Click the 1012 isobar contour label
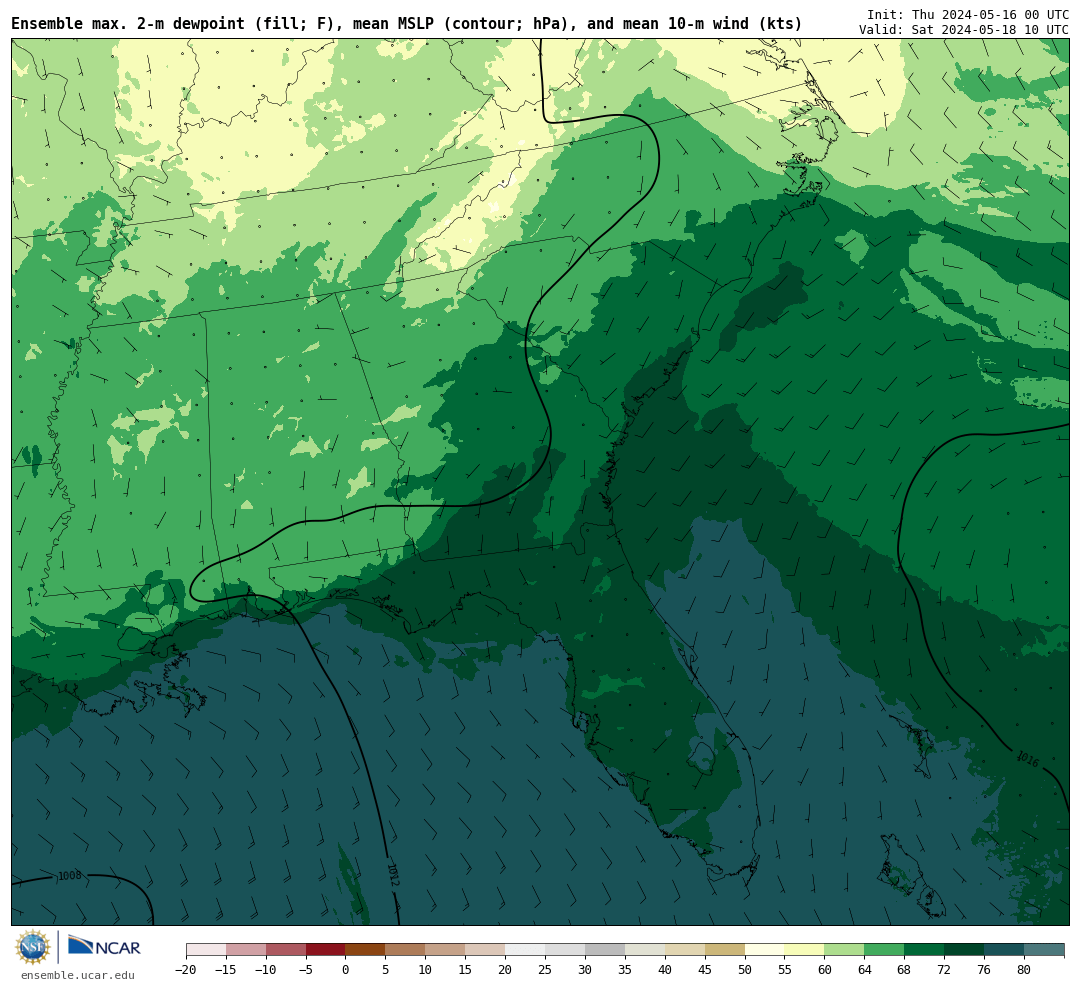This screenshot has height=988, width=1080. pos(393,874)
